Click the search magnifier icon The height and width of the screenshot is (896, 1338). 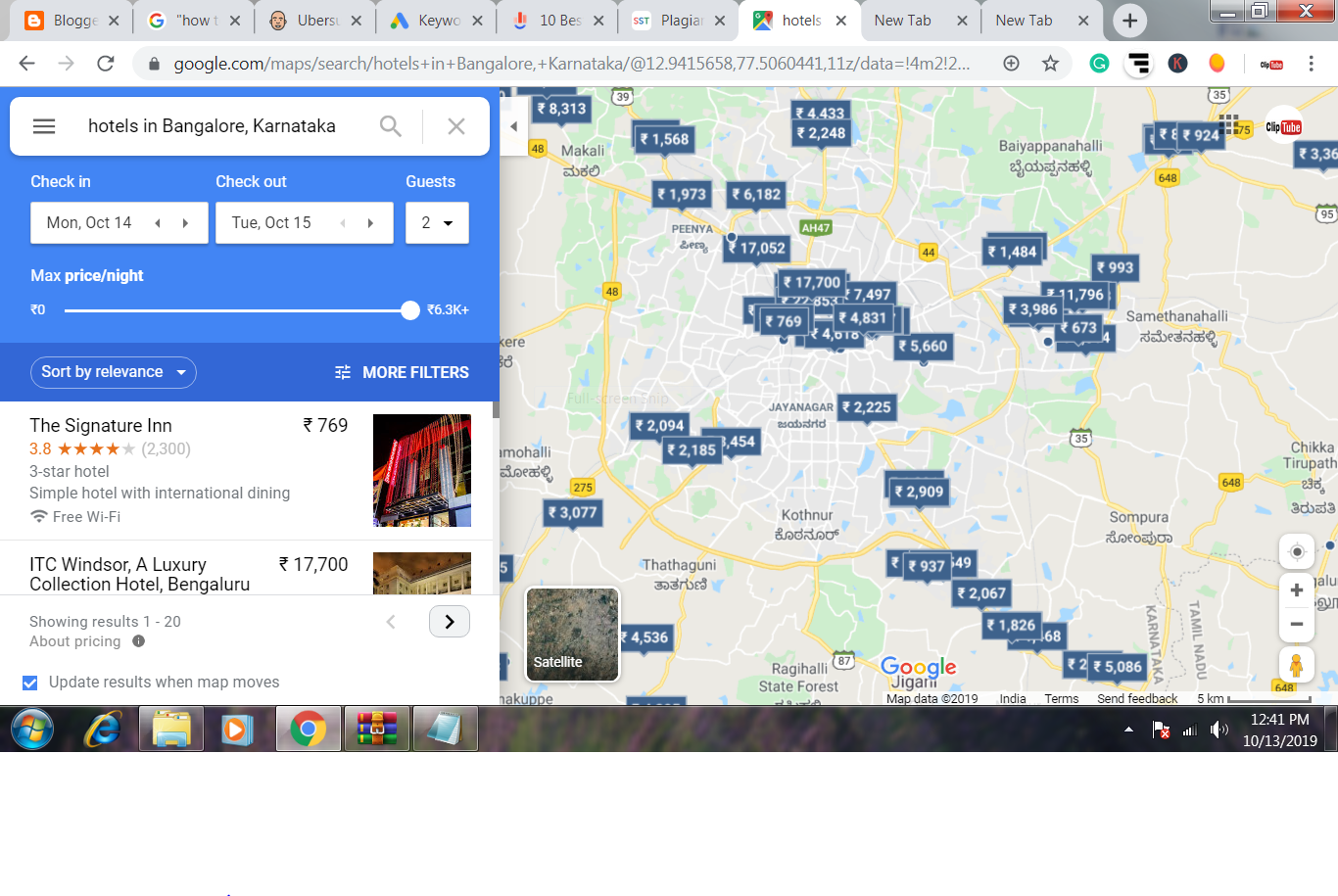click(x=390, y=125)
